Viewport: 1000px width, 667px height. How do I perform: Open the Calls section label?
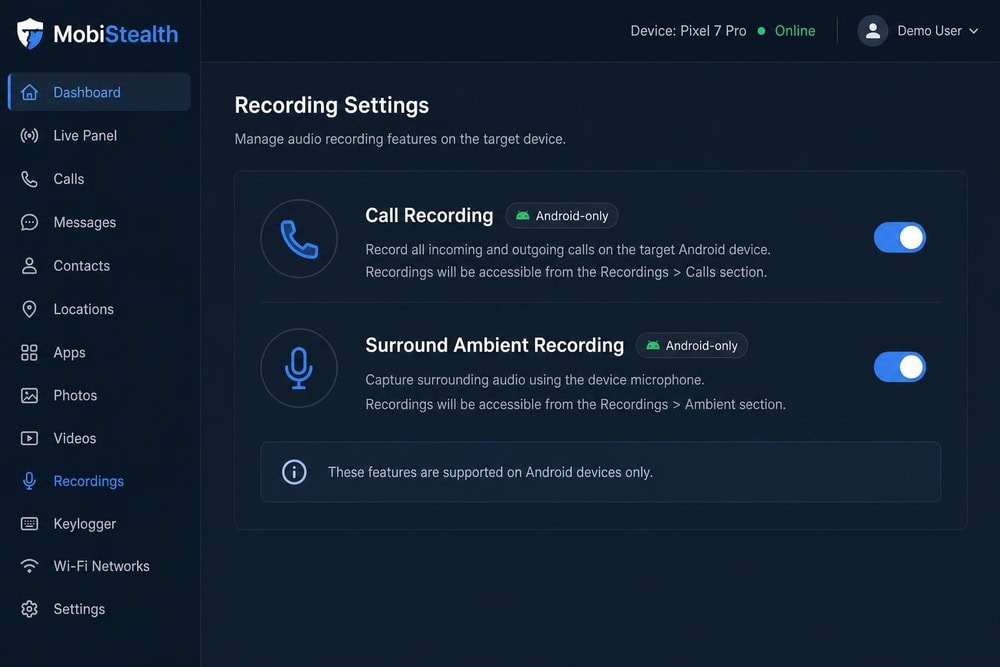pyautogui.click(x=69, y=179)
